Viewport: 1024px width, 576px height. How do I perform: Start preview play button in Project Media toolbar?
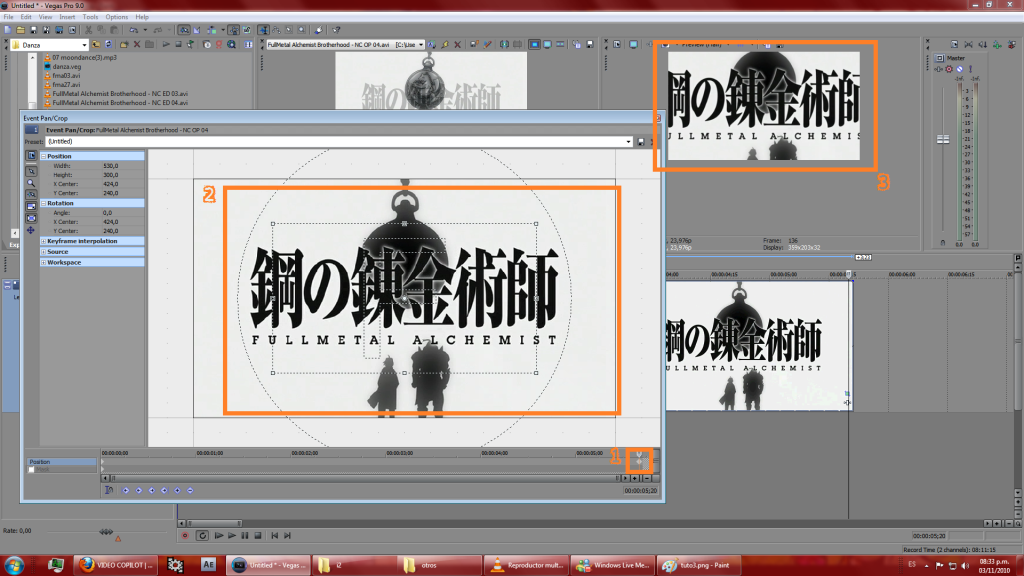pyautogui.click(x=166, y=45)
